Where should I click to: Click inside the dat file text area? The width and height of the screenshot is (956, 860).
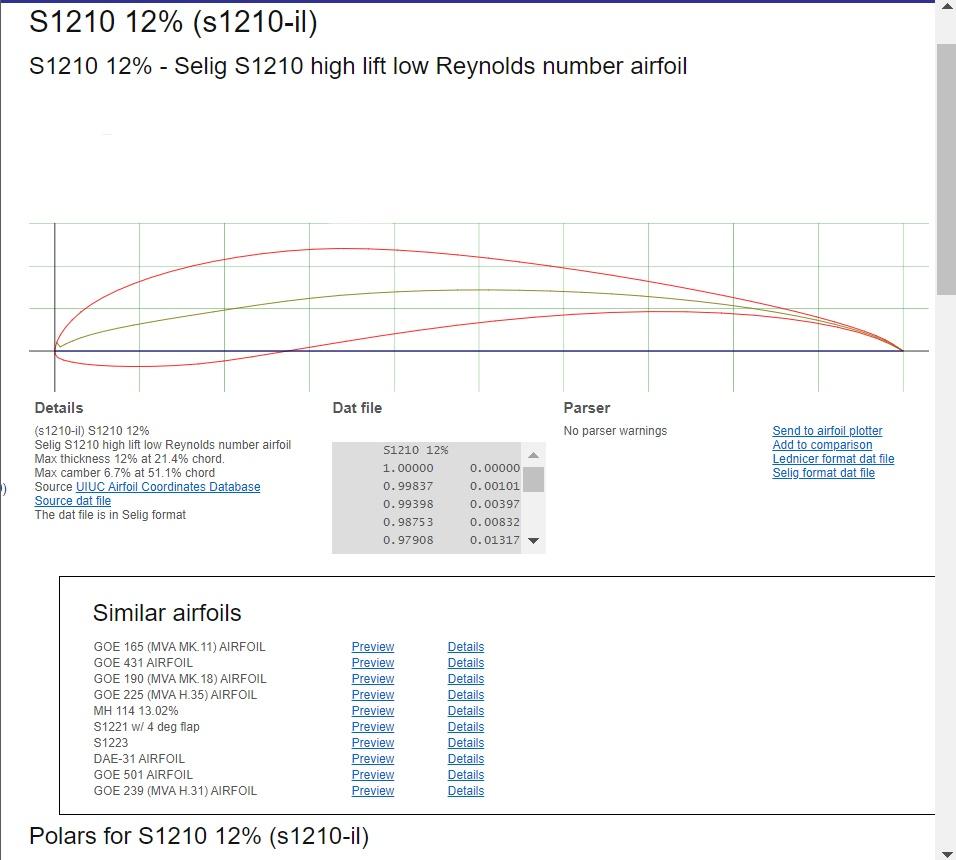[x=427, y=498]
